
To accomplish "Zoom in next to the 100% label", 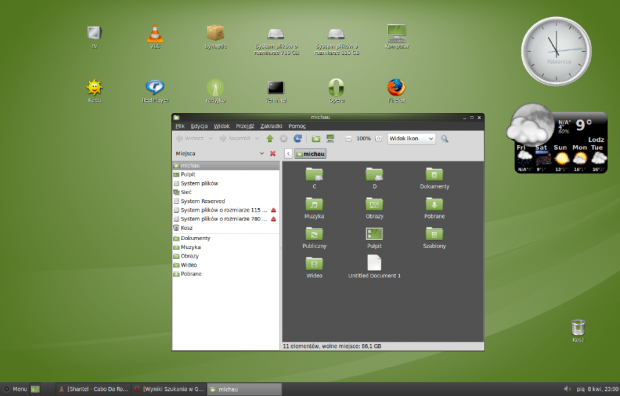I will click(x=378, y=138).
